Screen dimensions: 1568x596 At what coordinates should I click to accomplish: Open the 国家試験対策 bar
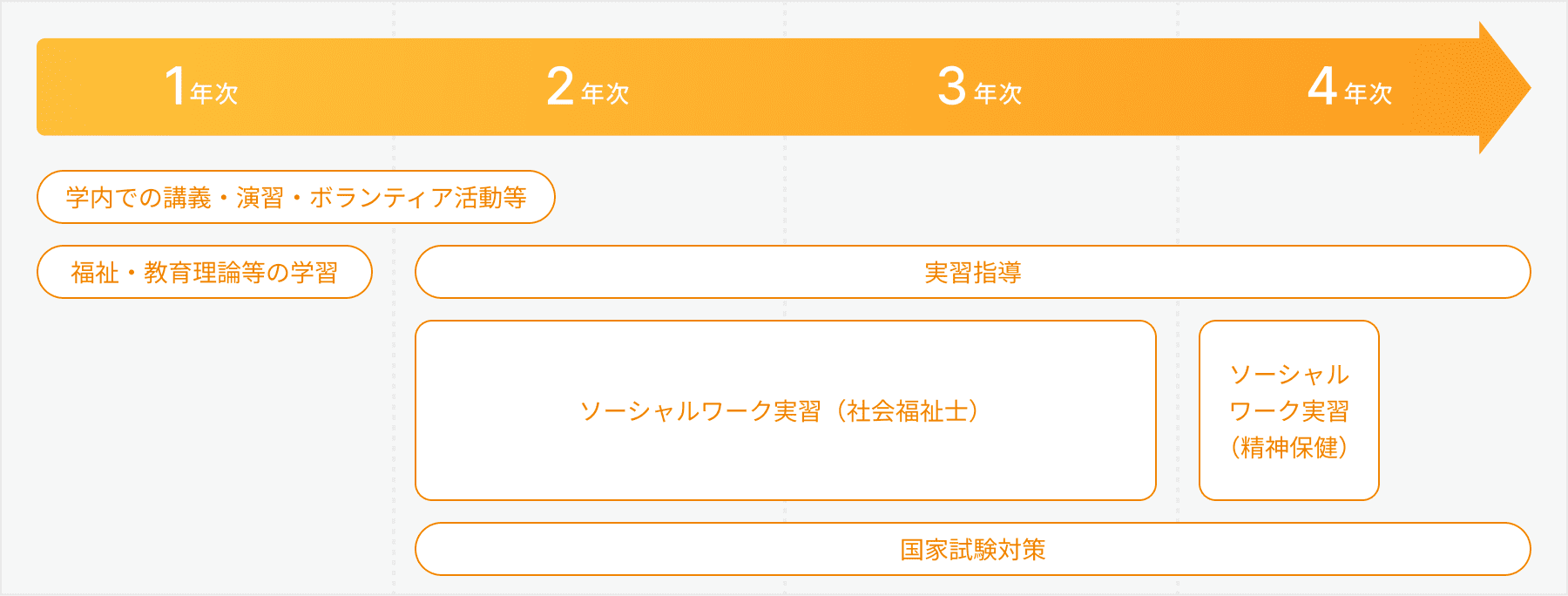coord(973,549)
